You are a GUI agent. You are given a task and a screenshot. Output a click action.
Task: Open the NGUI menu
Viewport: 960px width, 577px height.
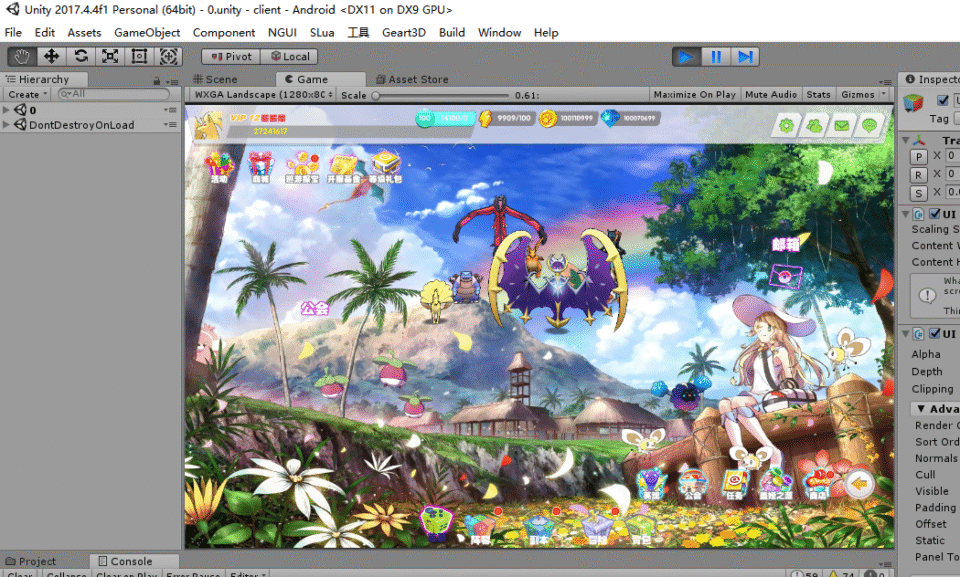(282, 32)
